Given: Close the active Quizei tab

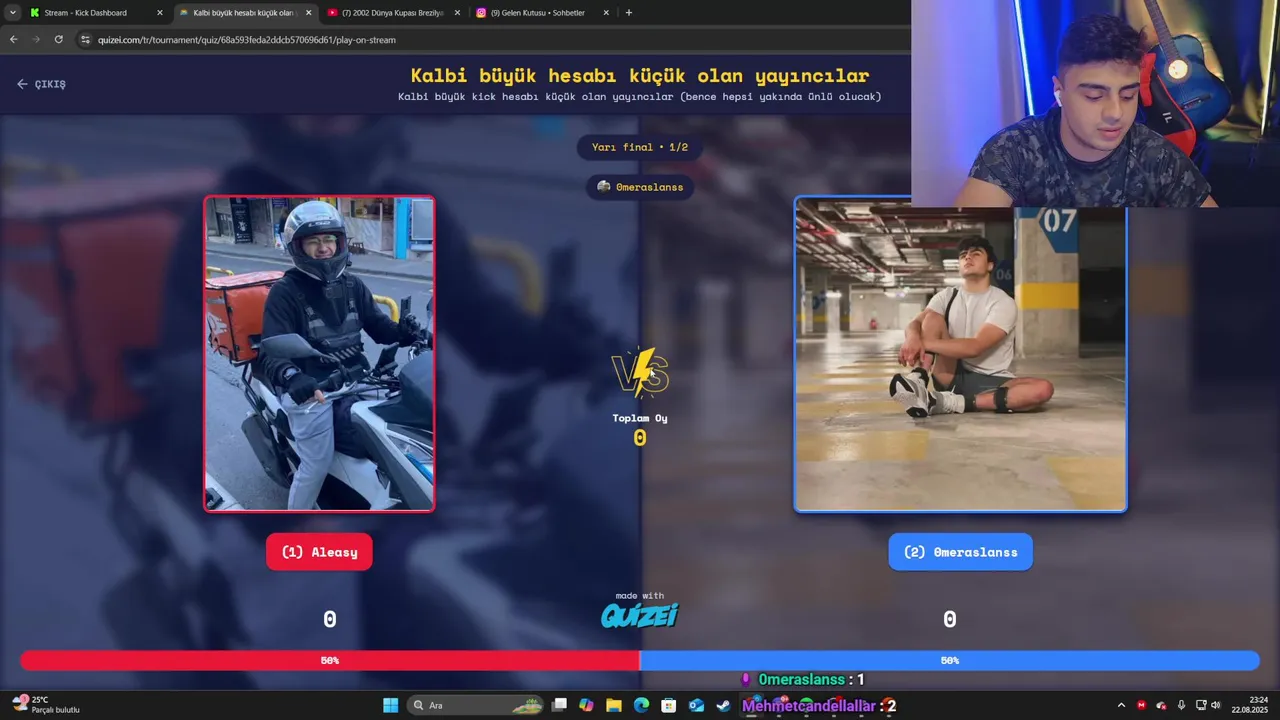Looking at the screenshot, I should point(308,13).
